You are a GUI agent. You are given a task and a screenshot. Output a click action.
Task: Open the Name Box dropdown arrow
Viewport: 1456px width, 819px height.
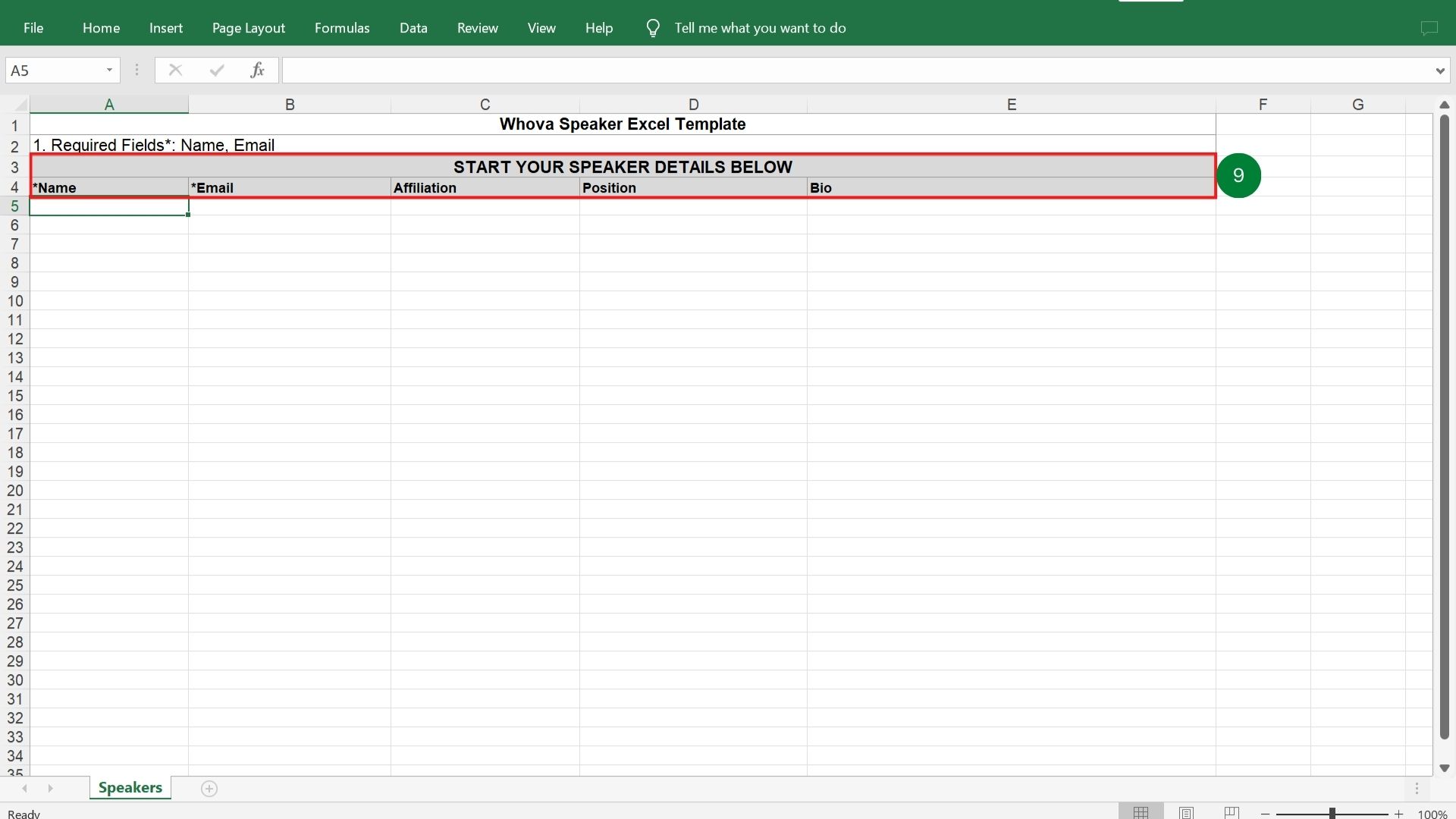(109, 71)
